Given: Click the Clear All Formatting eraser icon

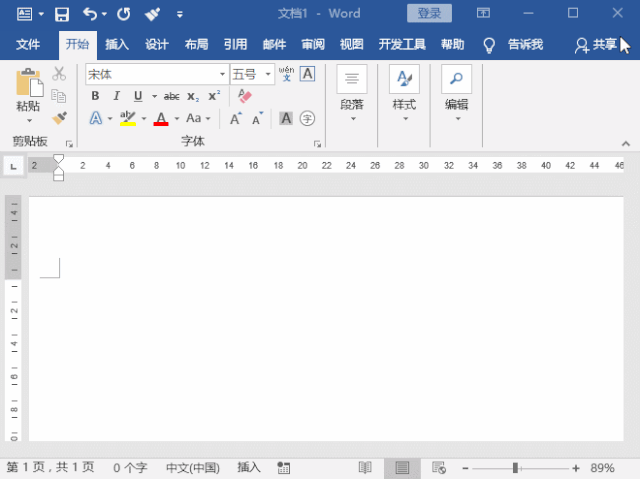Looking at the screenshot, I should coord(245,96).
